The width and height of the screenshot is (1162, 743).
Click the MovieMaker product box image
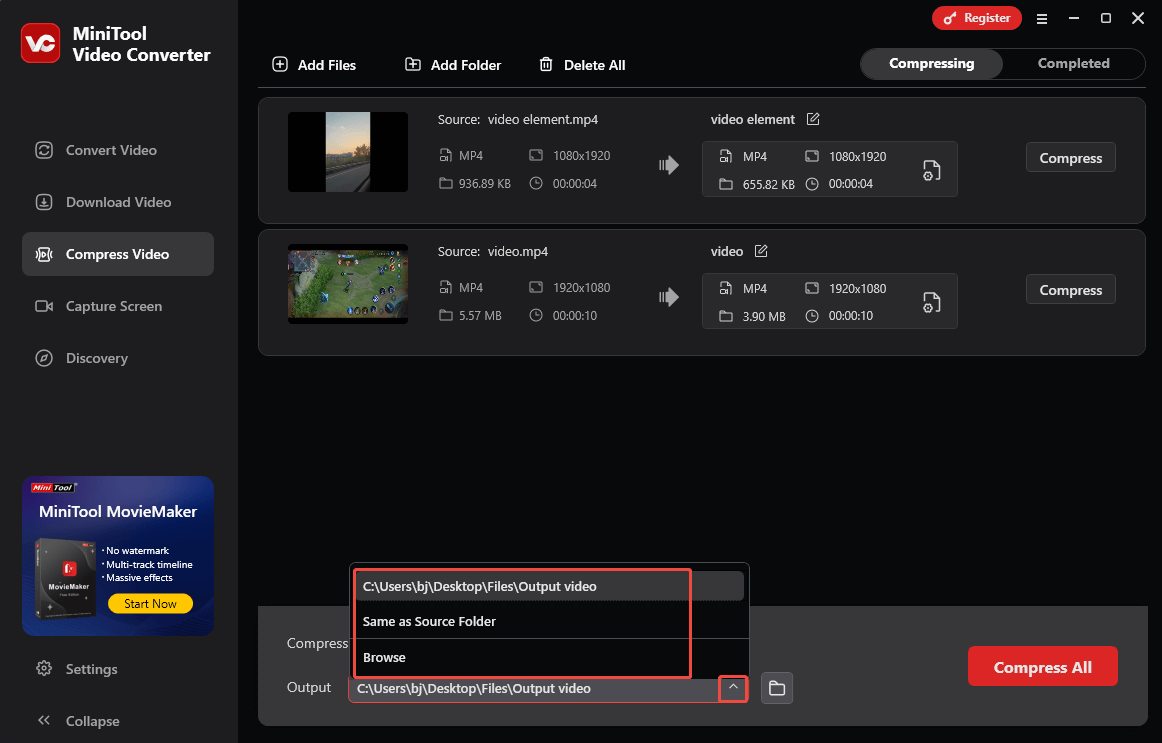click(x=66, y=578)
